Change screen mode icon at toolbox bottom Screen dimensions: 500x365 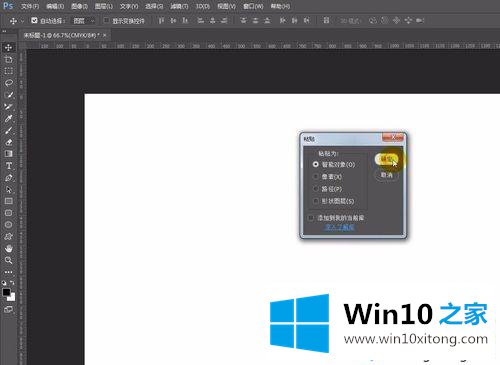pyautogui.click(x=8, y=309)
